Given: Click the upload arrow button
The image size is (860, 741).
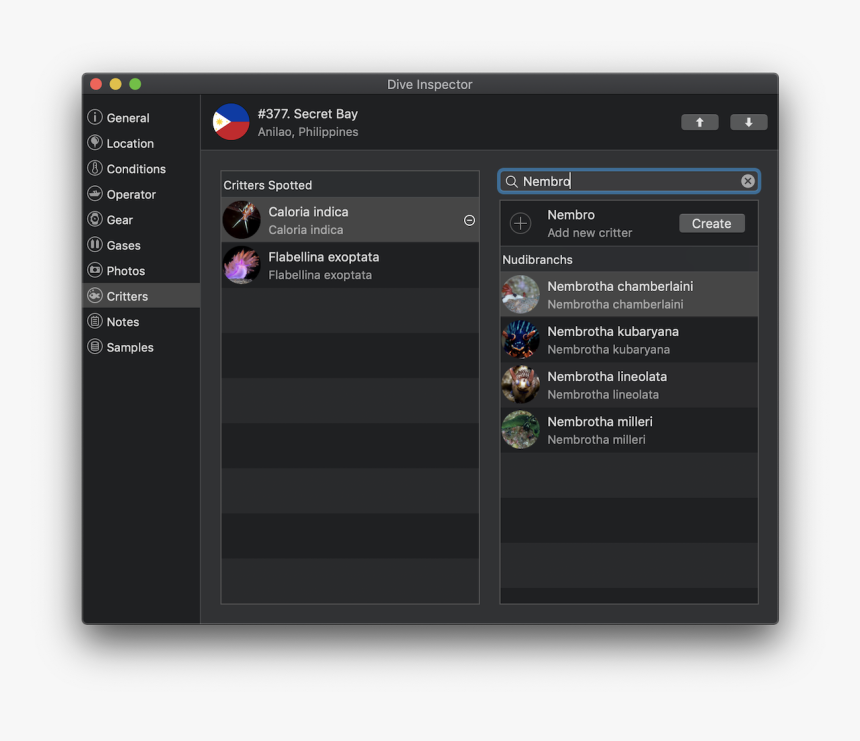Looking at the screenshot, I should (699, 121).
